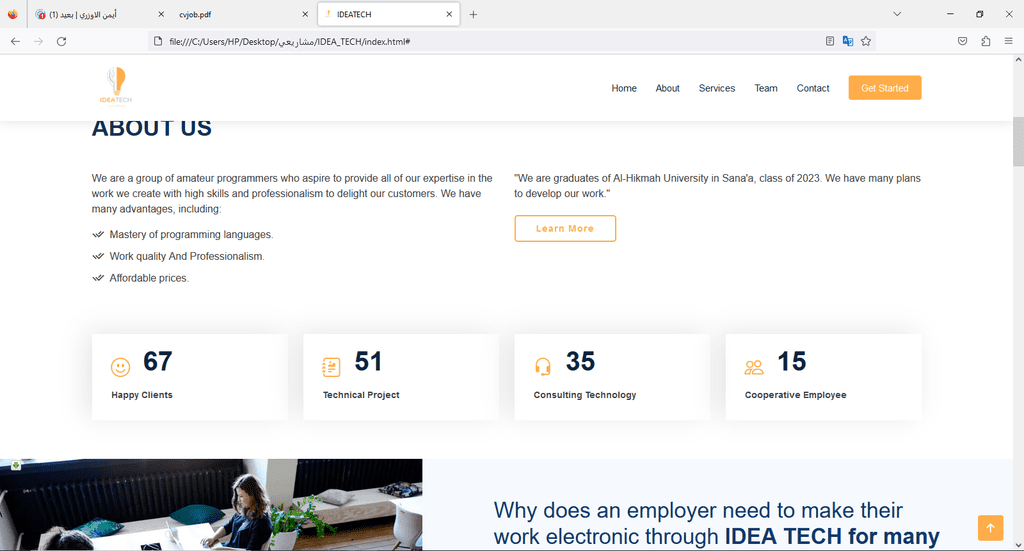Open the Pocket save icon

click(x=962, y=41)
